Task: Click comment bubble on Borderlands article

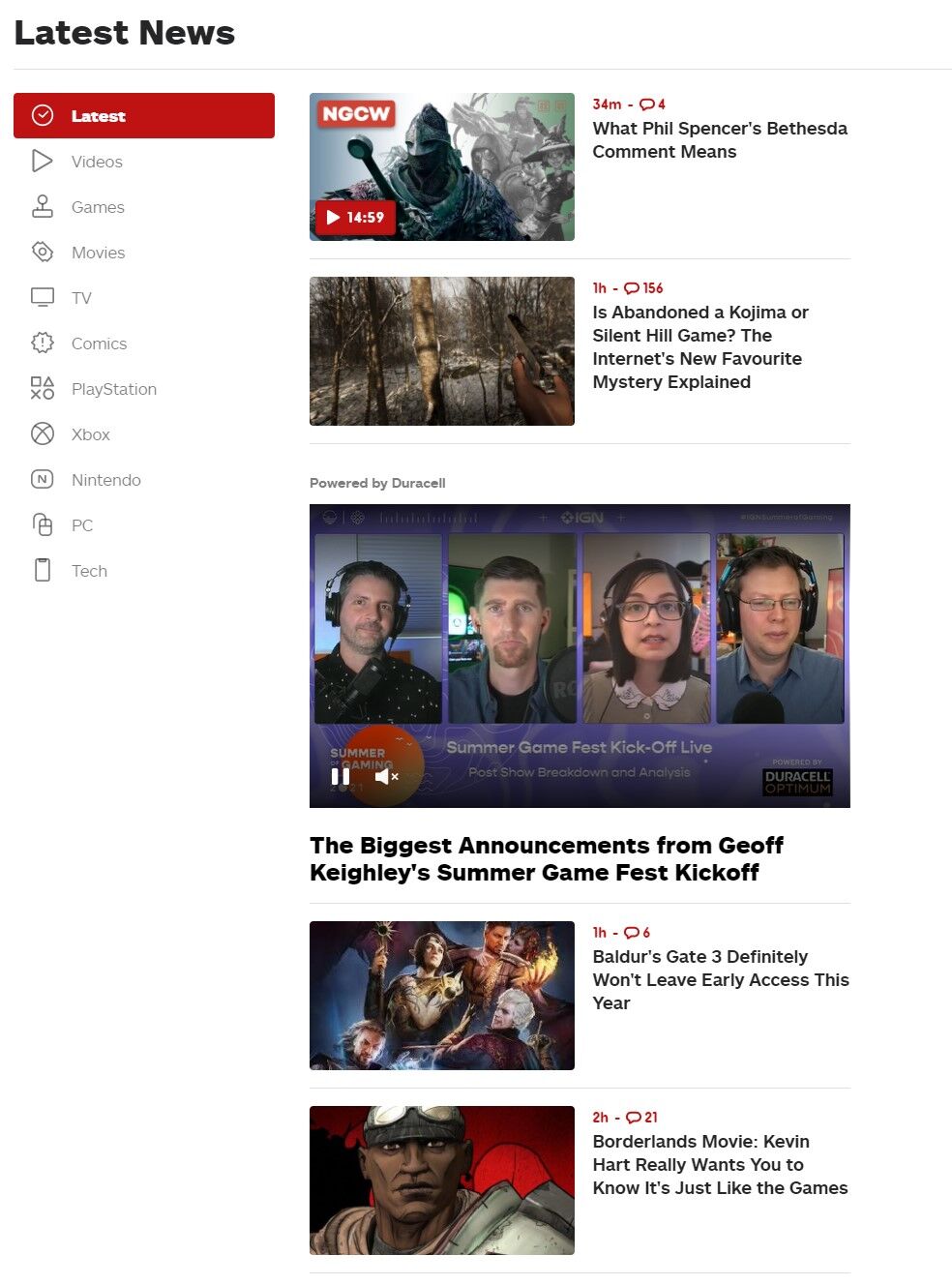Action: click(634, 1118)
